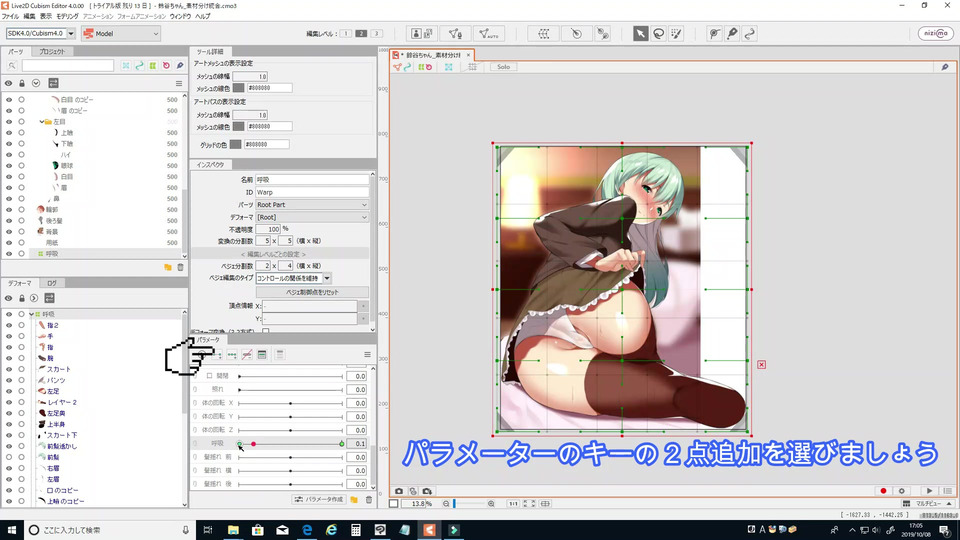The image size is (960, 540).
Task: Click the 1:1 zoom reset button
Action: [513, 504]
